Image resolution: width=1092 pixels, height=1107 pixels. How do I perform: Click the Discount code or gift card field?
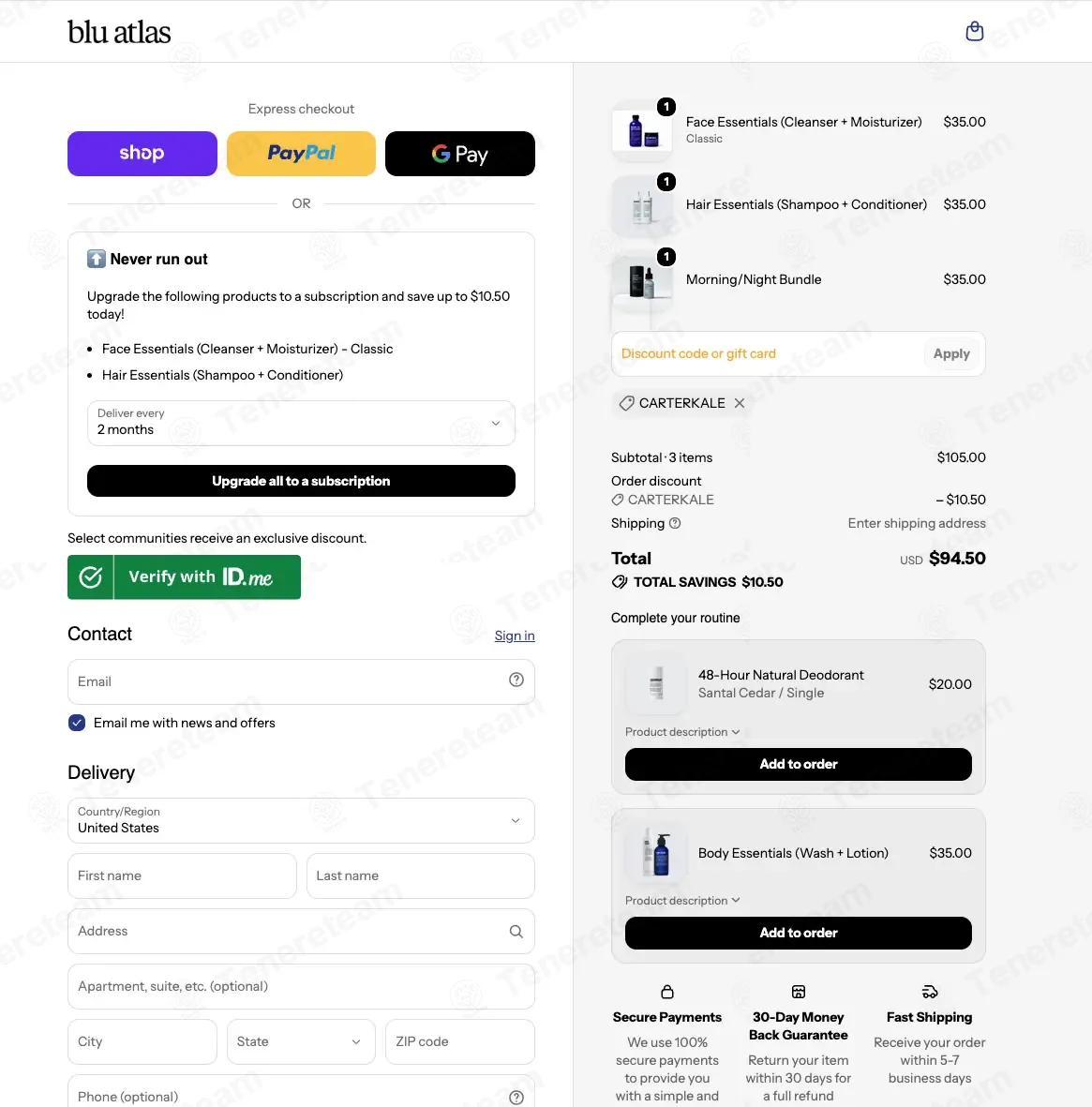click(767, 353)
